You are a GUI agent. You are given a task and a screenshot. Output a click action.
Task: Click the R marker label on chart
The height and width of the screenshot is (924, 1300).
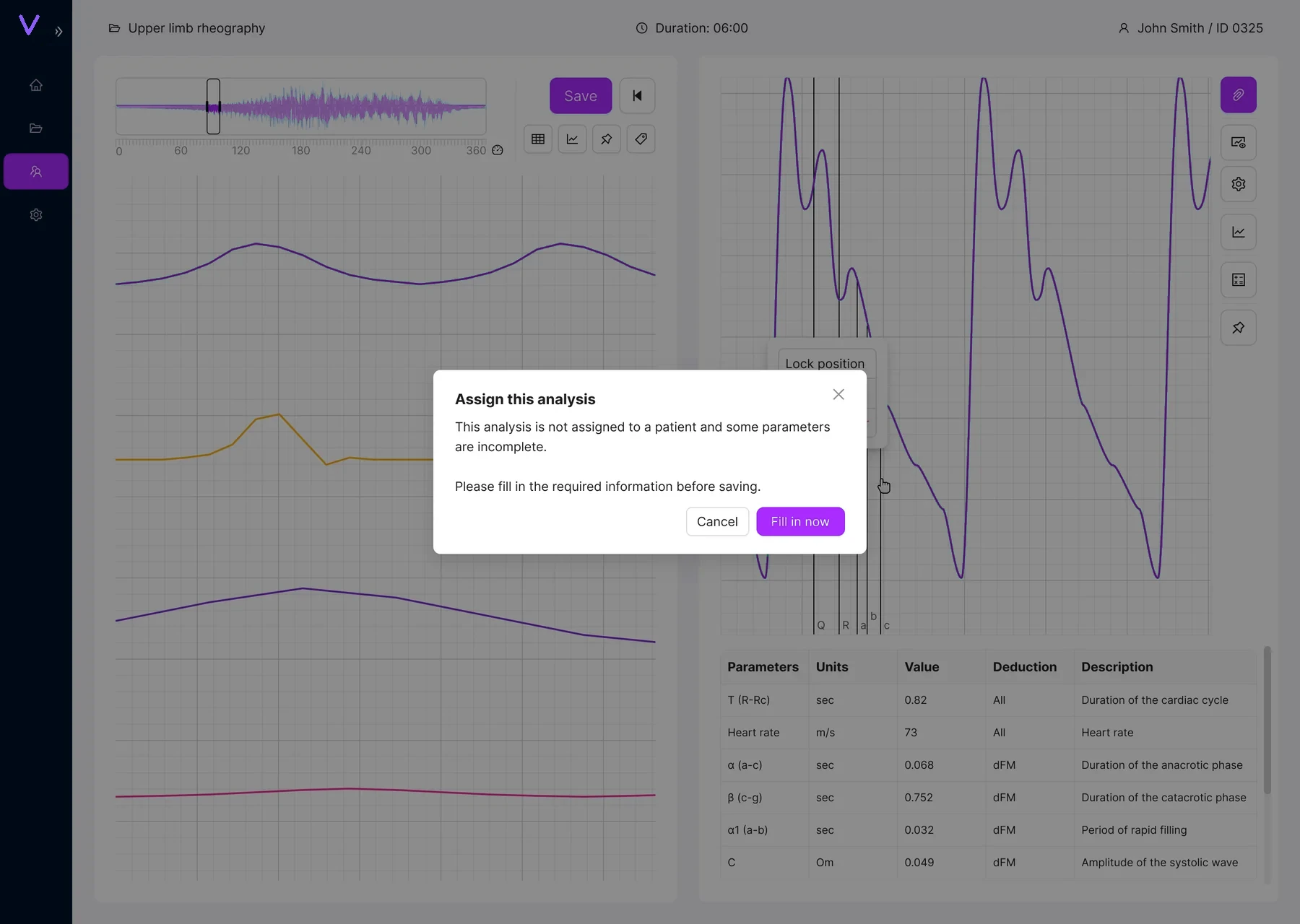pyautogui.click(x=846, y=625)
